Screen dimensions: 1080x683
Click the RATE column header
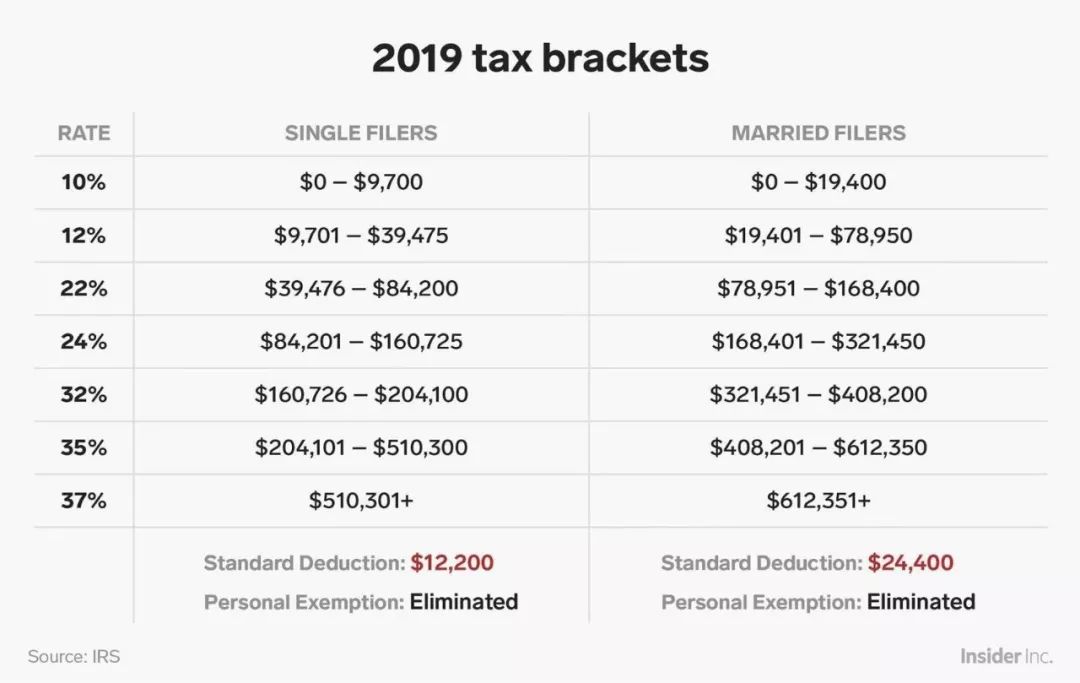(83, 133)
